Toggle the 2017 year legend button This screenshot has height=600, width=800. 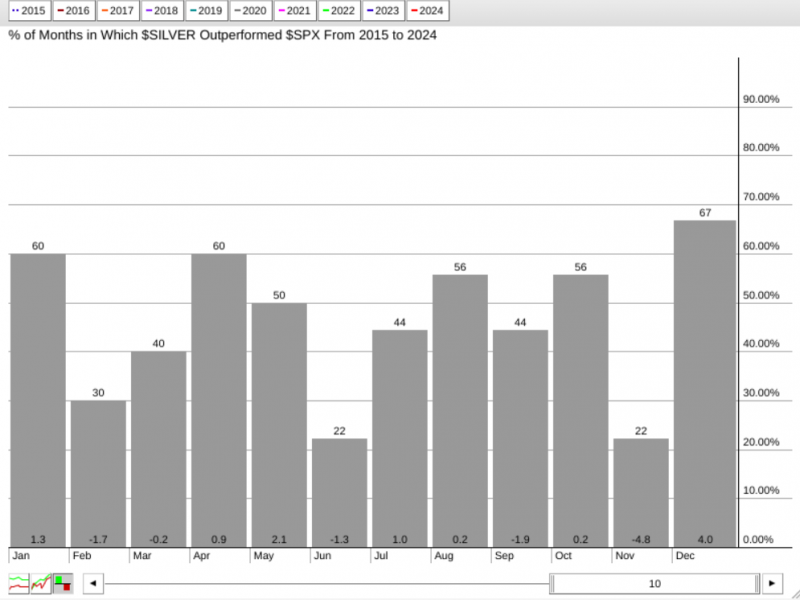[118, 11]
